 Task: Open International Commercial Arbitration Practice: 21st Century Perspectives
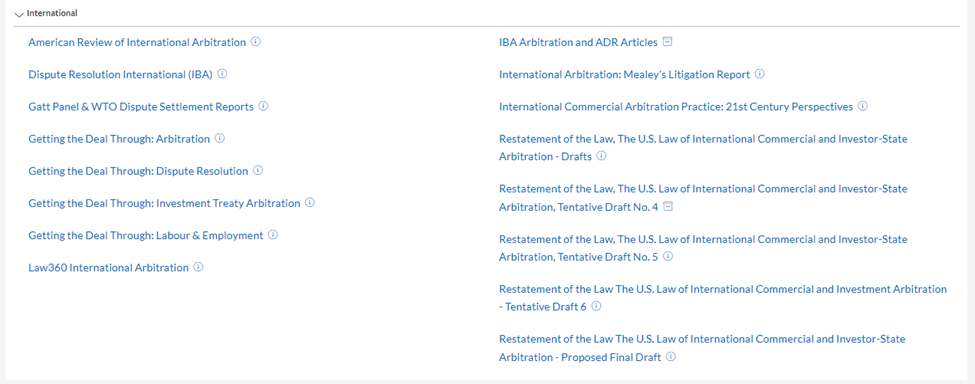coord(676,107)
